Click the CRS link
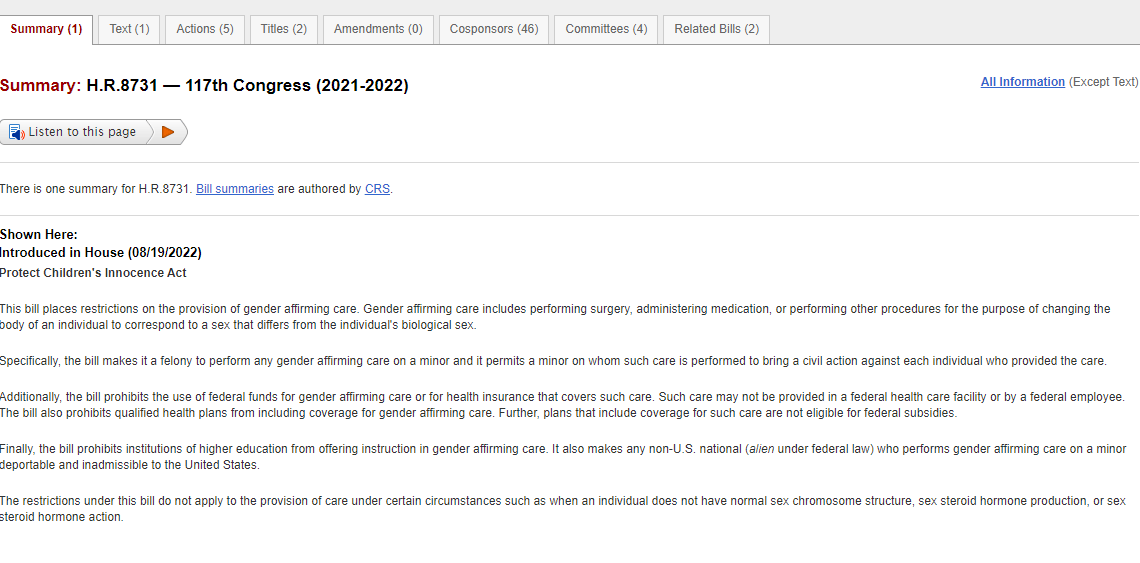This screenshot has height=563, width=1140. [377, 189]
